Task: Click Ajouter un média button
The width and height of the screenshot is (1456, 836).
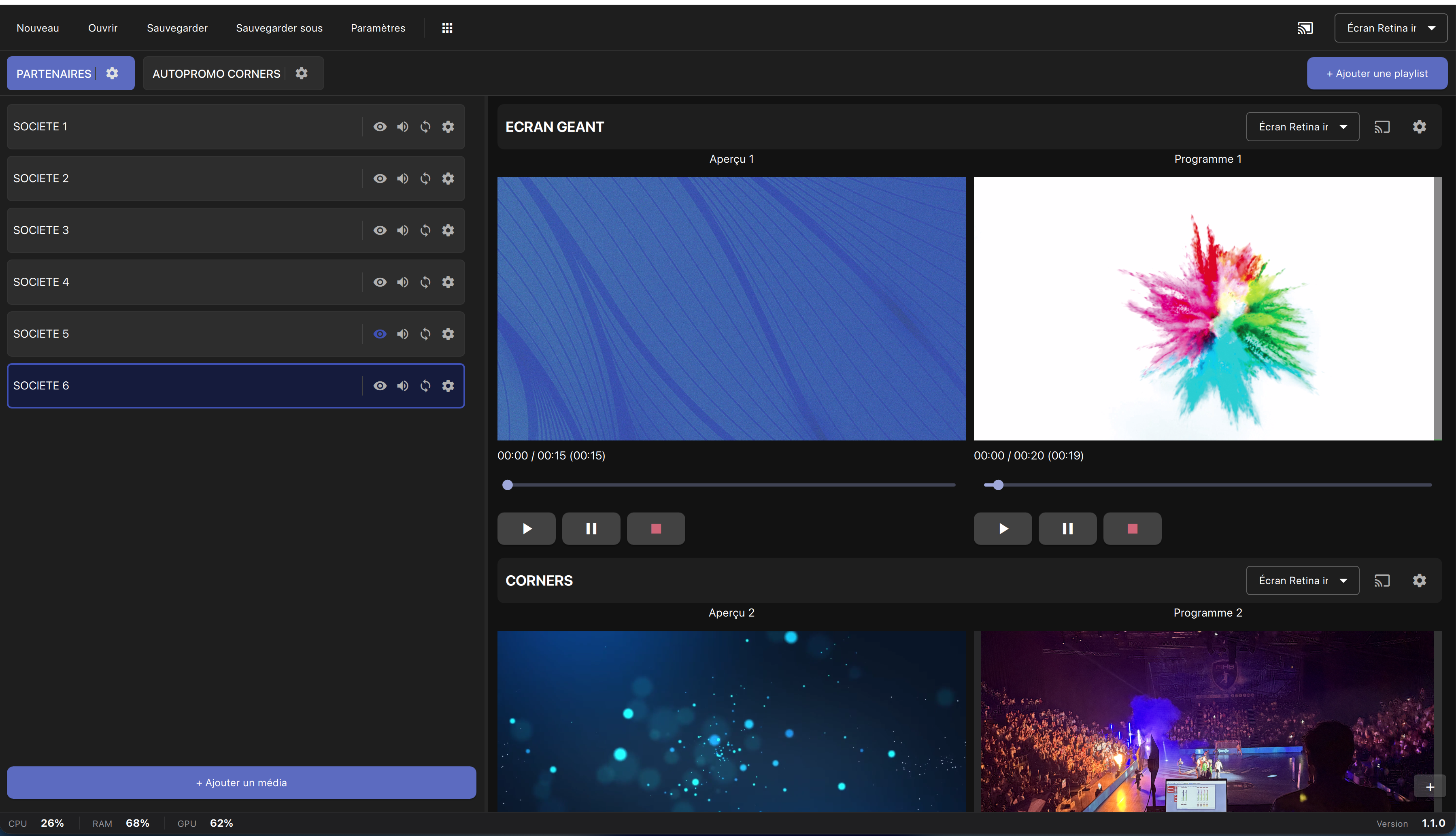Action: (x=241, y=783)
